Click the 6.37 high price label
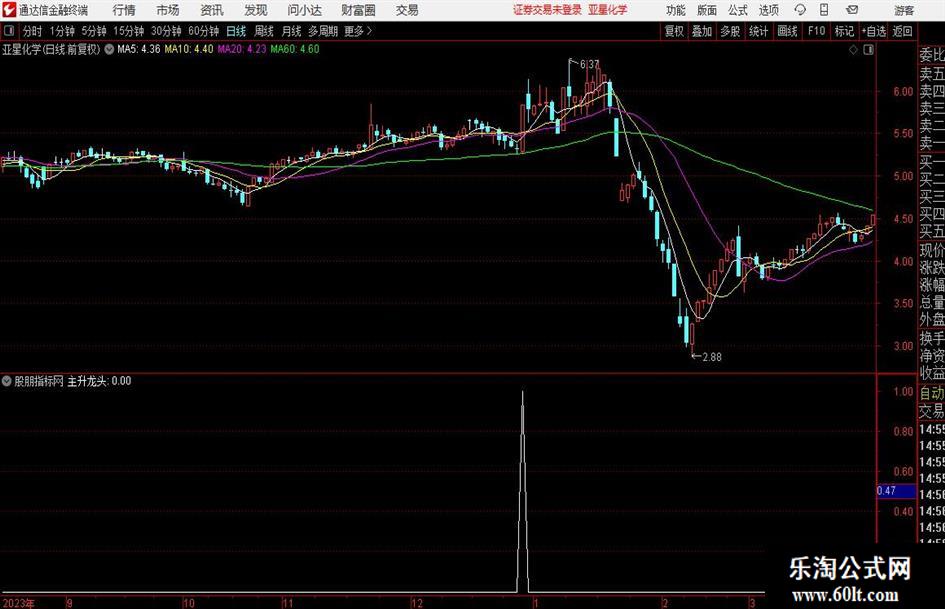Screen dimensions: 945x609 (590, 64)
